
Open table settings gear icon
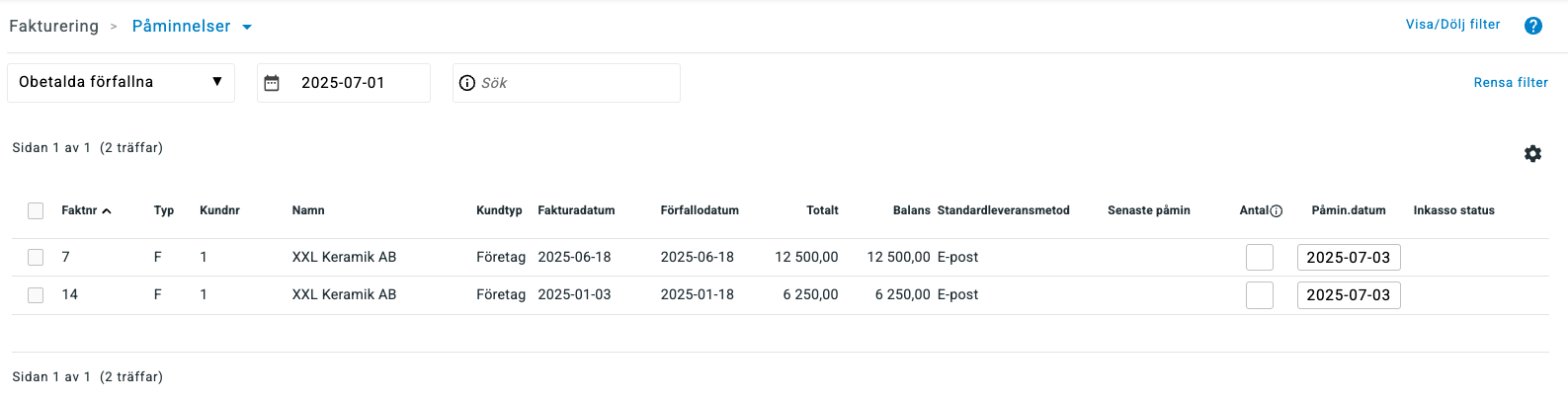coord(1532,153)
